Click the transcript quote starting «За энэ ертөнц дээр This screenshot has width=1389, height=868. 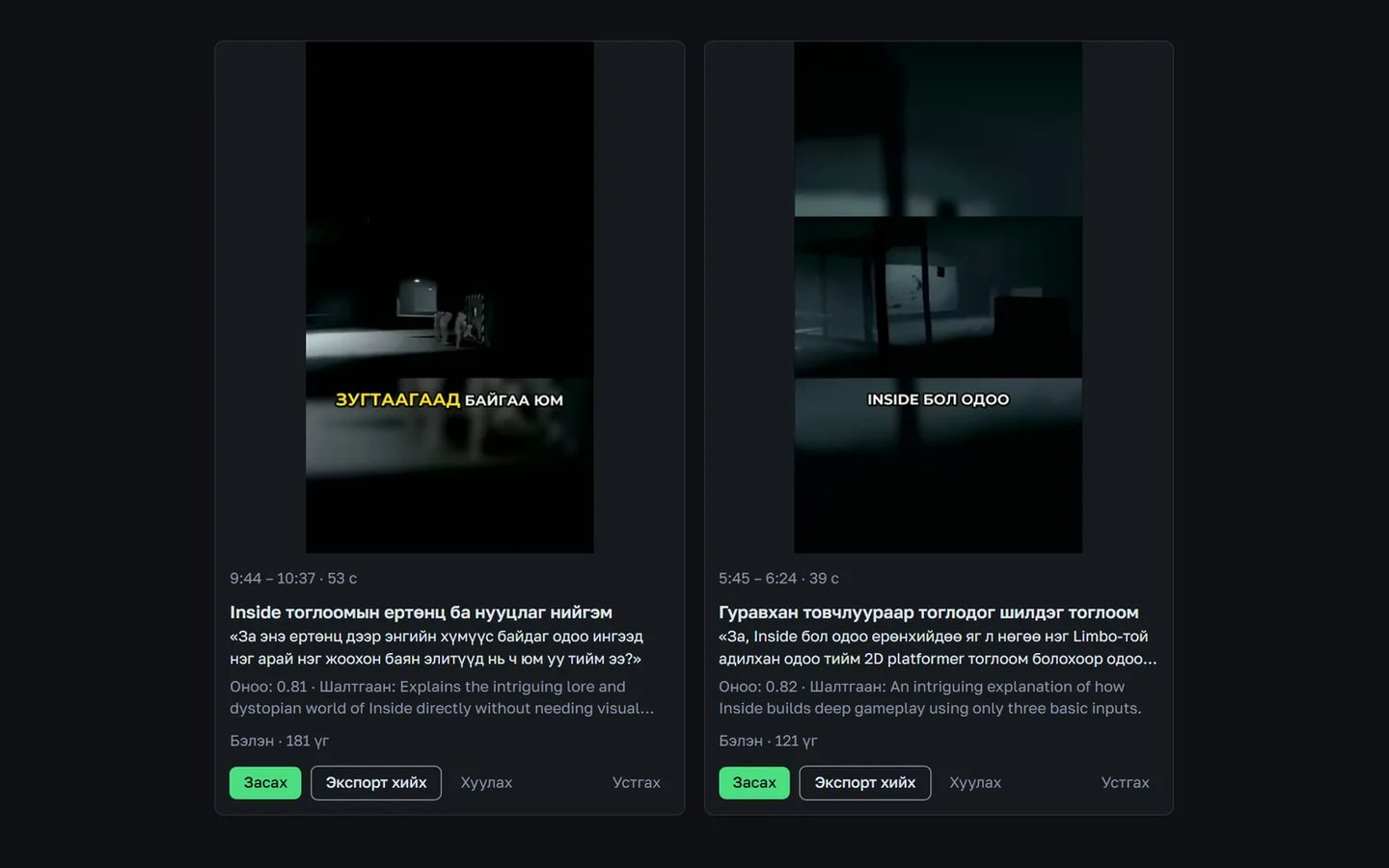(x=436, y=648)
